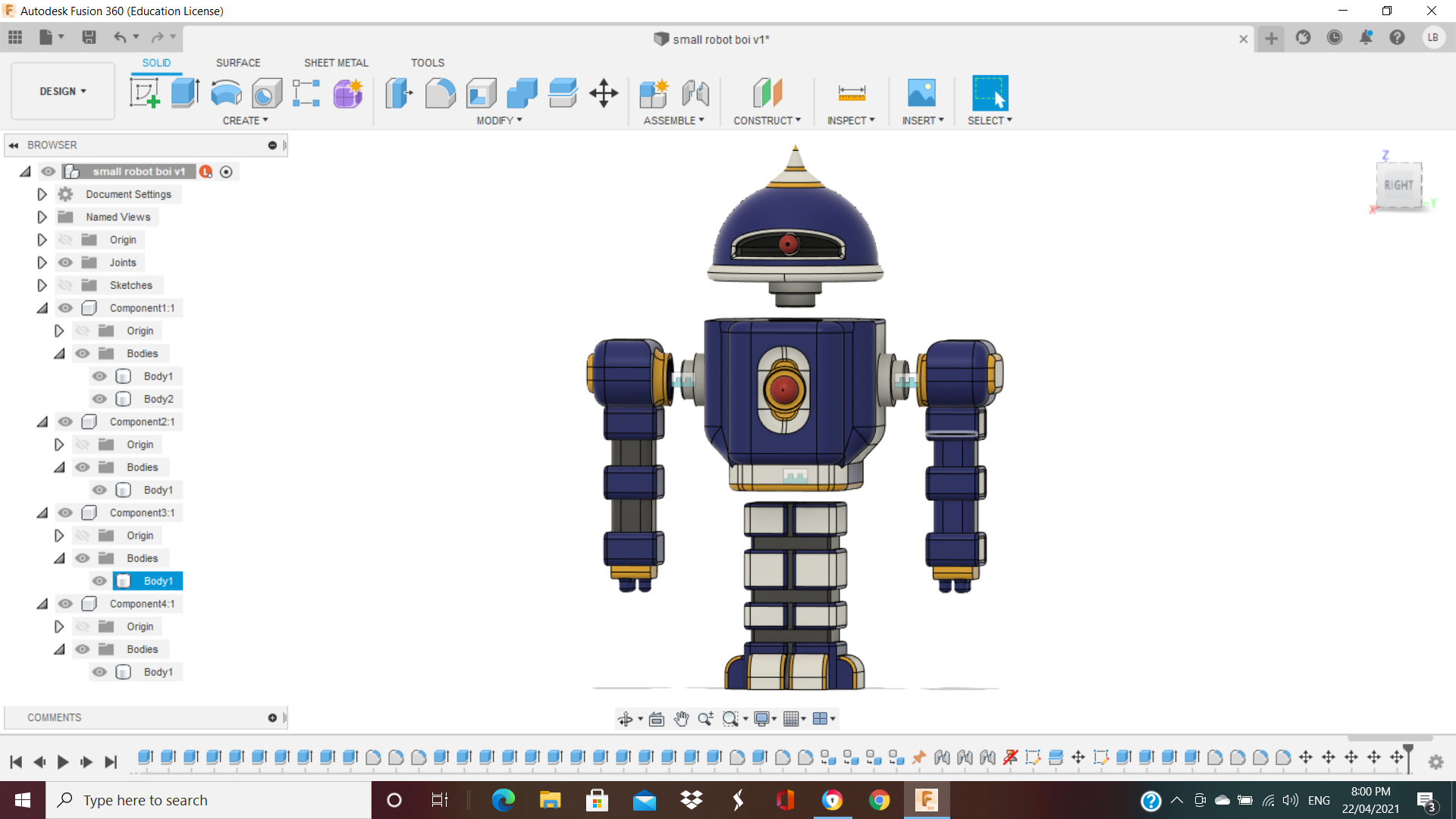Open the Measure tool under Inspect
This screenshot has height=819, width=1456.
coord(851,93)
